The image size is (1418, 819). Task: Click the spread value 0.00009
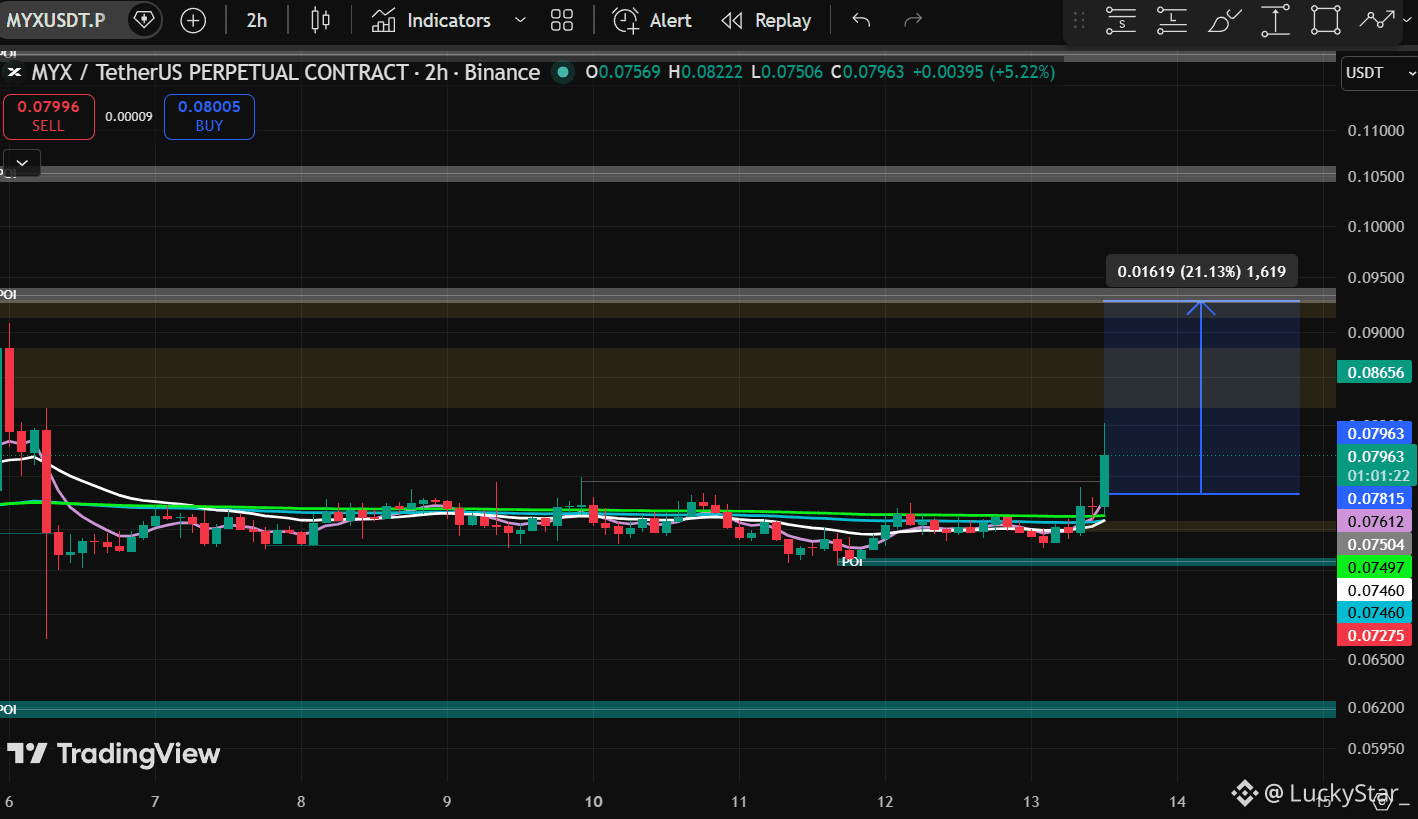[129, 116]
